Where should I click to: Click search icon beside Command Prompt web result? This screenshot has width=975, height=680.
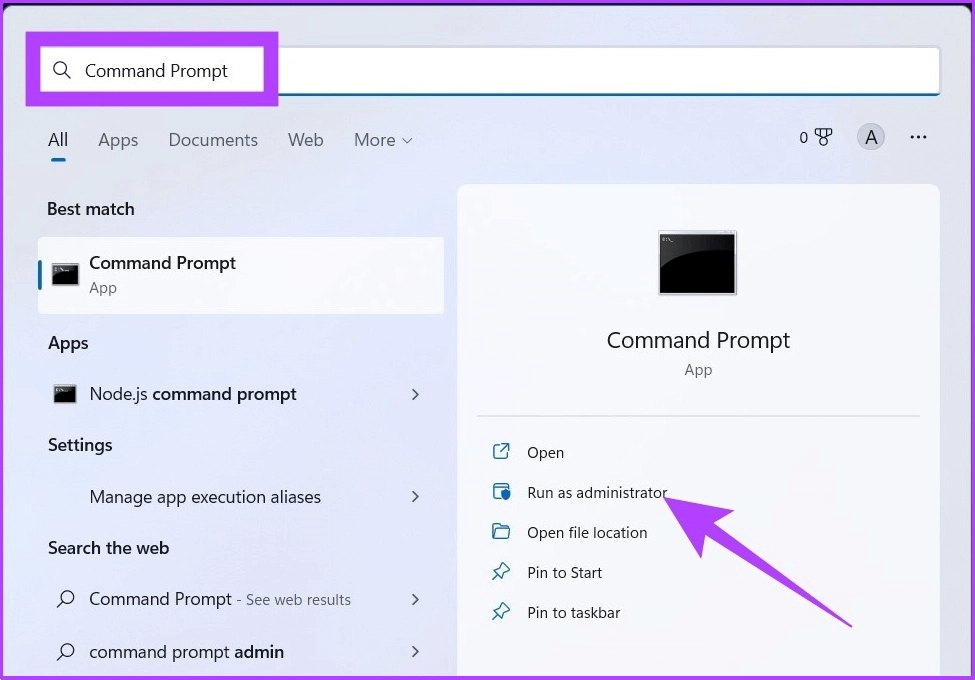click(x=65, y=599)
